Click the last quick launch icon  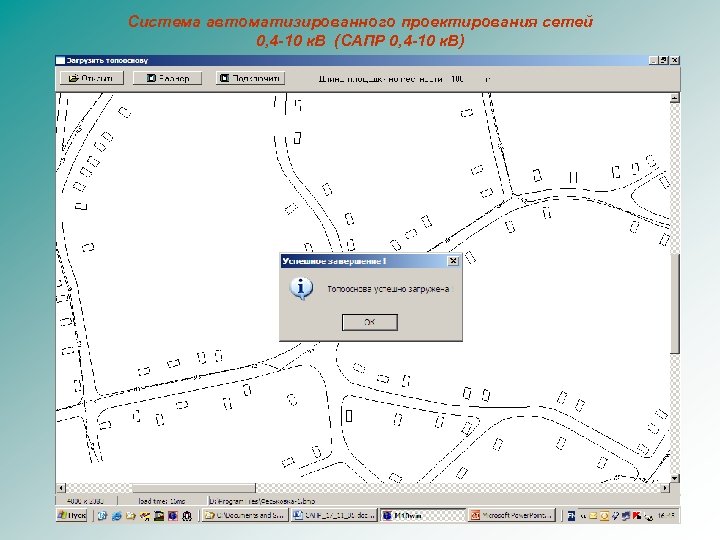tap(187, 516)
